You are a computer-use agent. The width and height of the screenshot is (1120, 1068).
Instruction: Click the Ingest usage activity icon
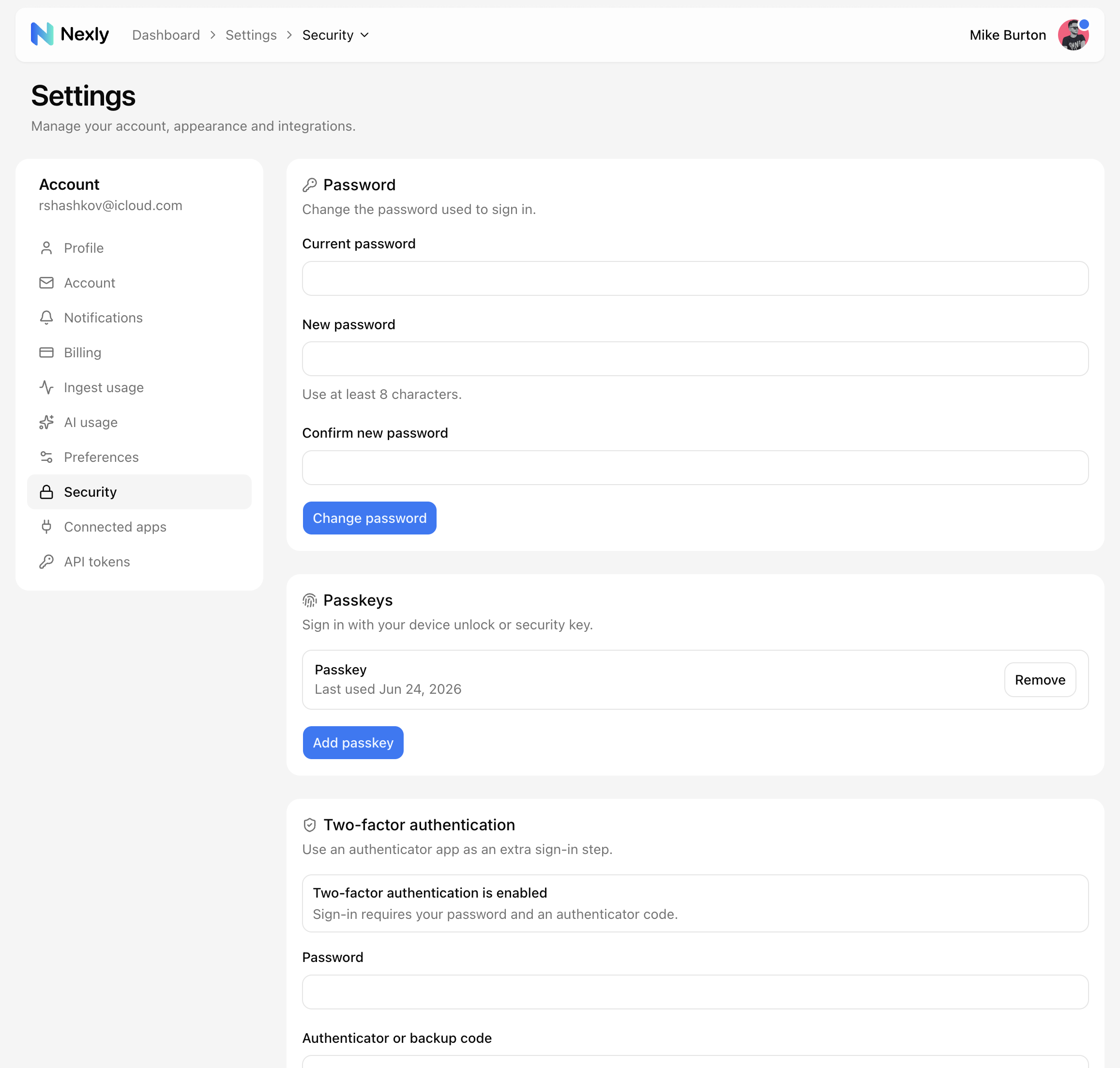[46, 388]
